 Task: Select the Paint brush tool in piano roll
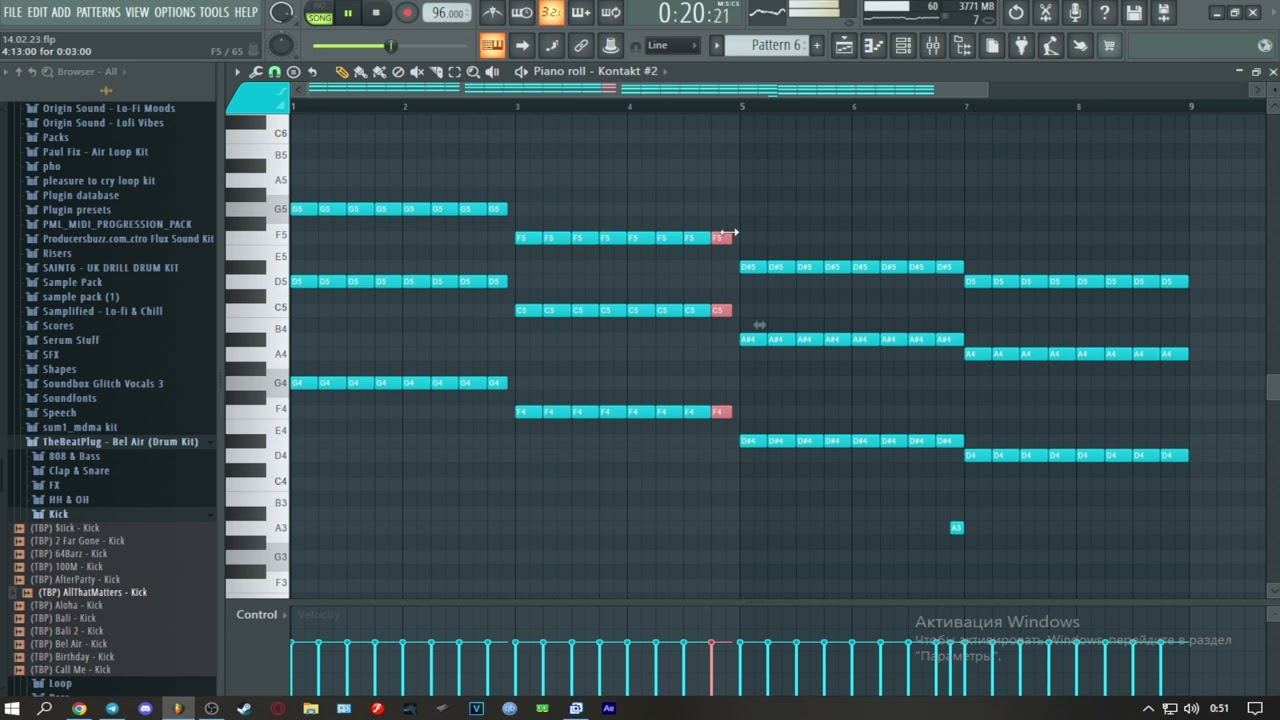point(361,72)
